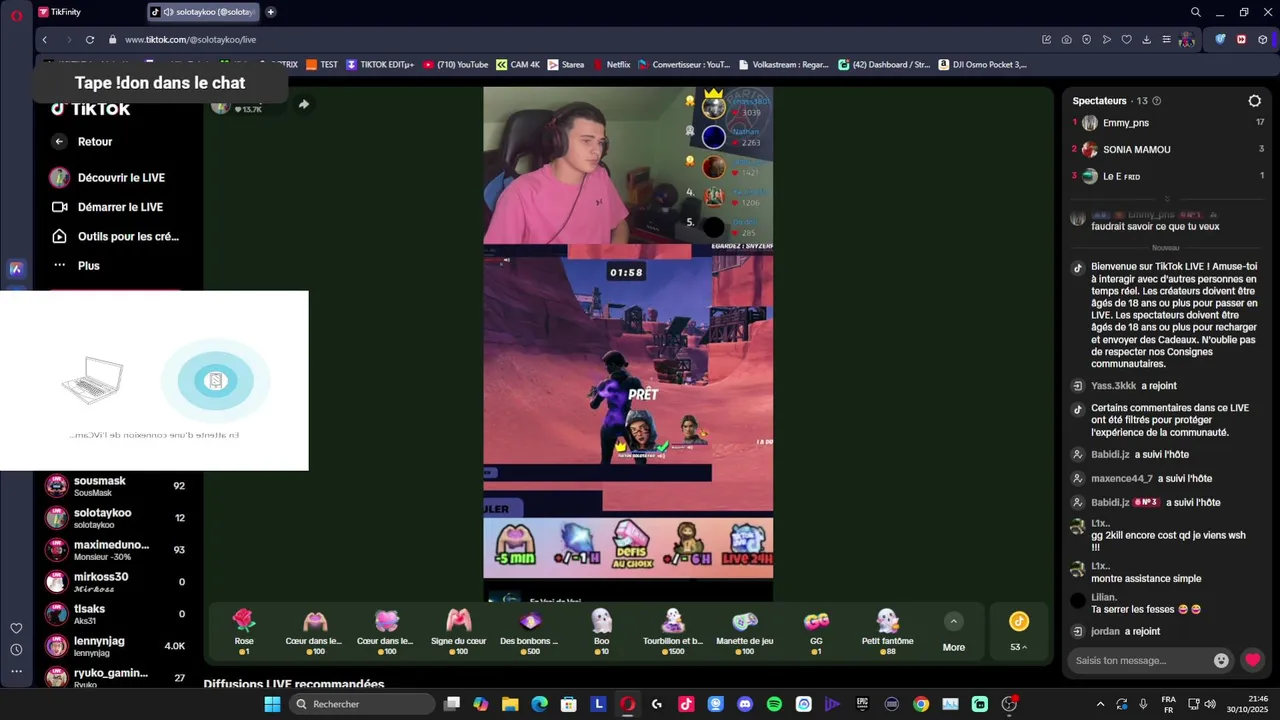Open Discord from the taskbar
The width and height of the screenshot is (1280, 720).
(x=745, y=704)
